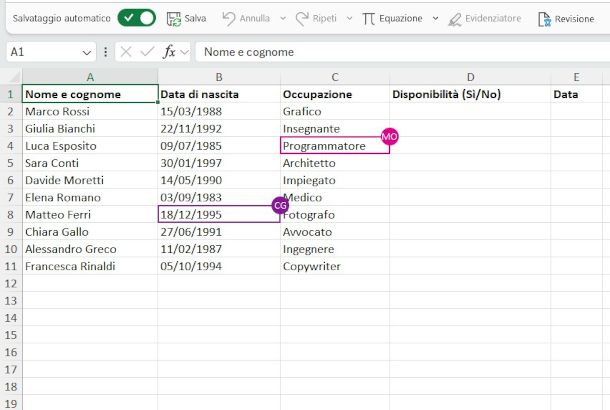Expand the Equazione dropdown arrow
The image size is (610, 410).
435,18
